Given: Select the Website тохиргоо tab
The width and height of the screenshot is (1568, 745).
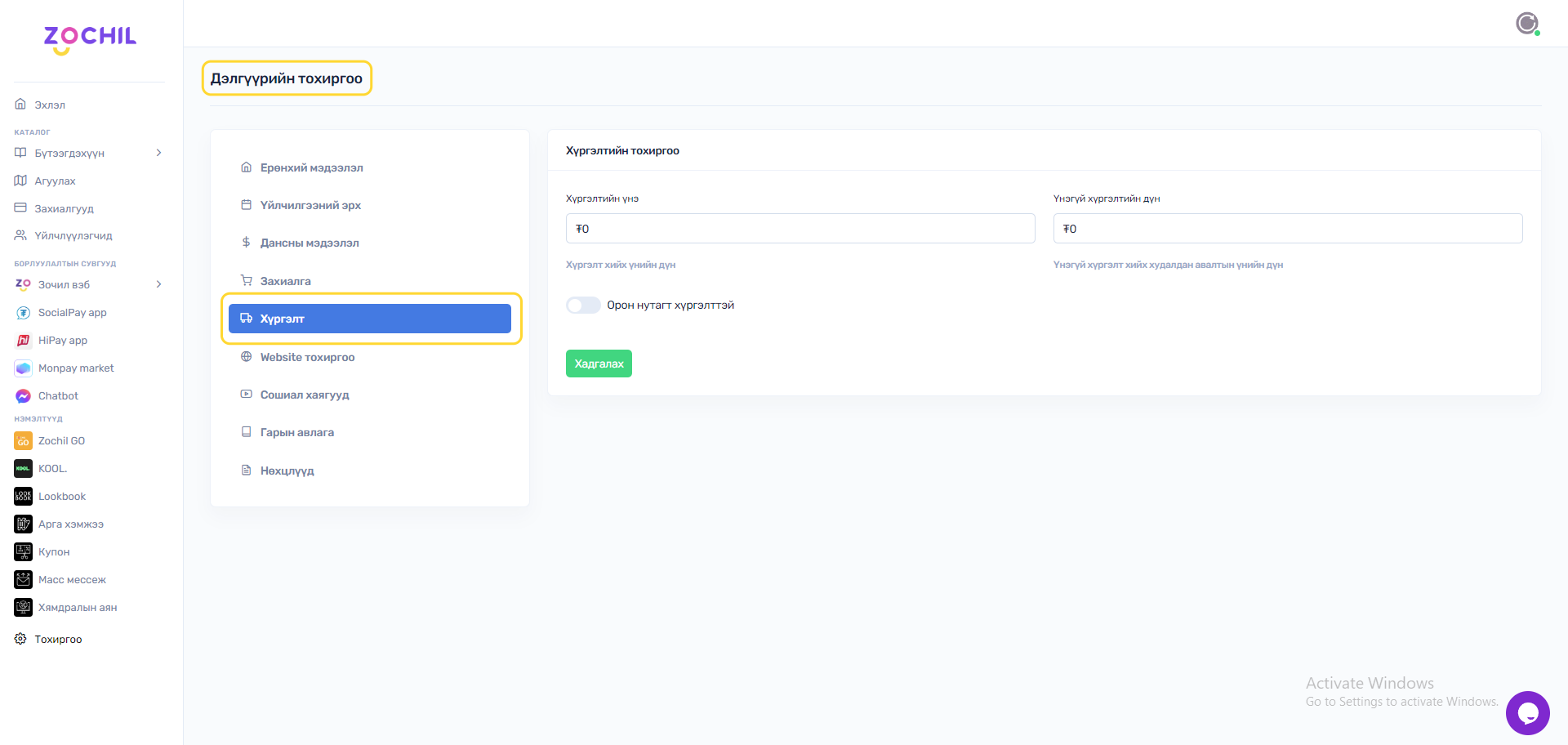Looking at the screenshot, I should [x=307, y=357].
